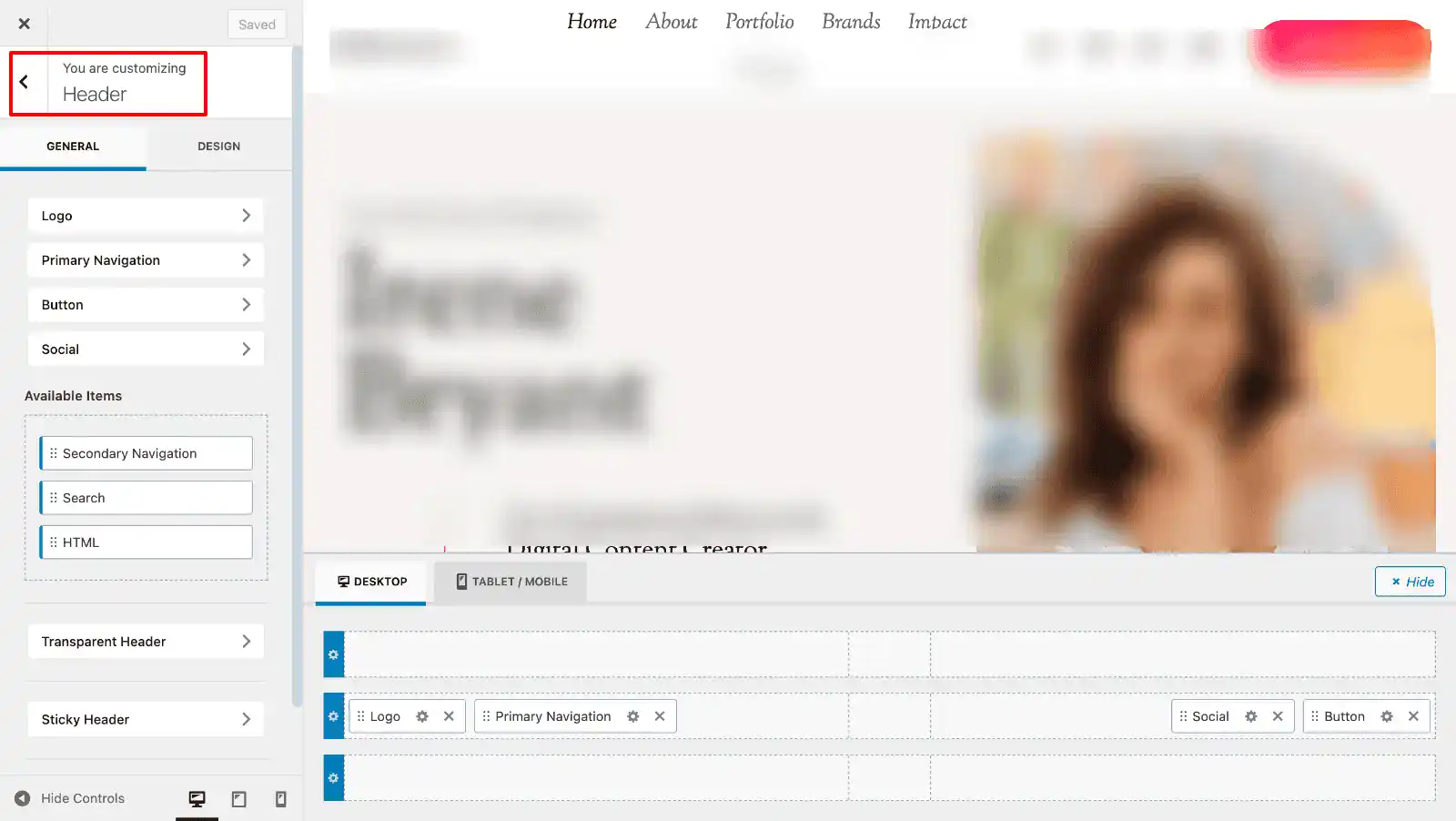Click Brands in the site preview menu

(x=851, y=22)
